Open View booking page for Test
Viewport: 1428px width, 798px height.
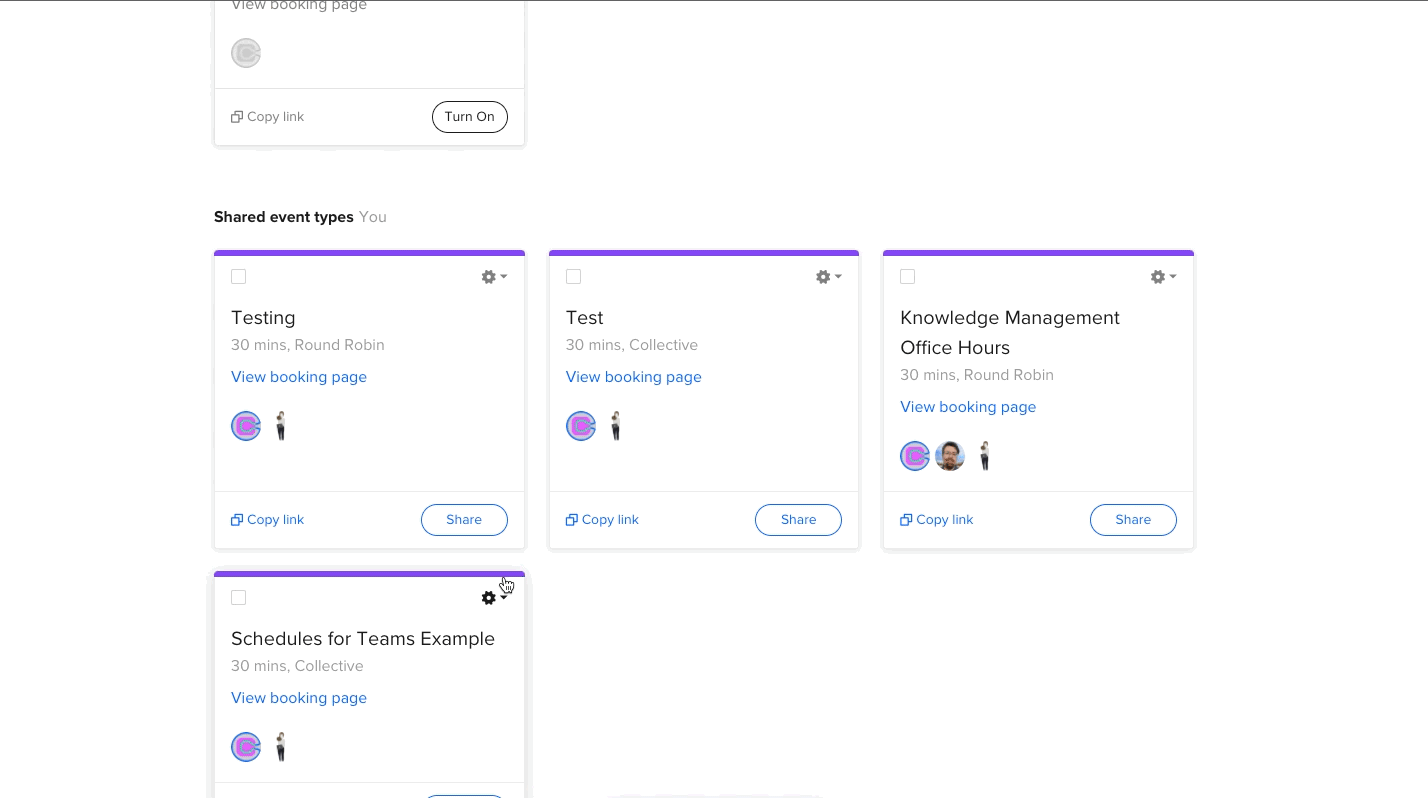pyautogui.click(x=633, y=377)
